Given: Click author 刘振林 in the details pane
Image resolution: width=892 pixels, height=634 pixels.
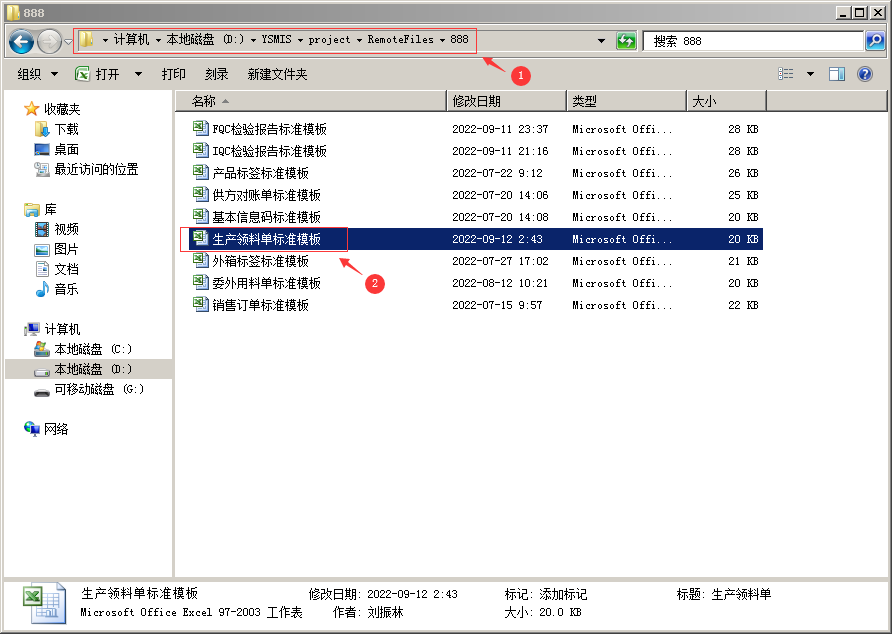Looking at the screenshot, I should (385, 612).
